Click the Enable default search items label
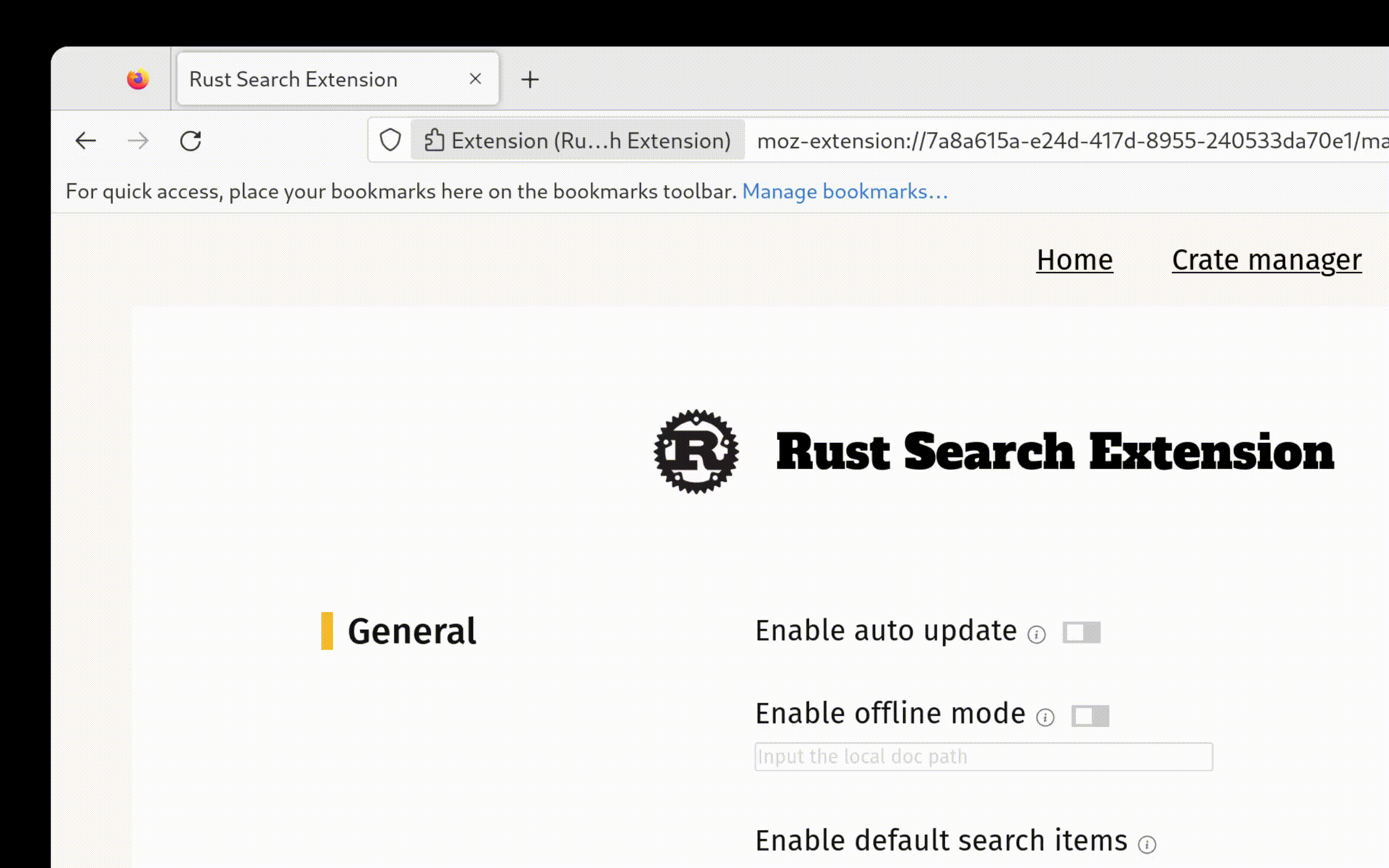The width and height of the screenshot is (1389, 868). [x=941, y=840]
